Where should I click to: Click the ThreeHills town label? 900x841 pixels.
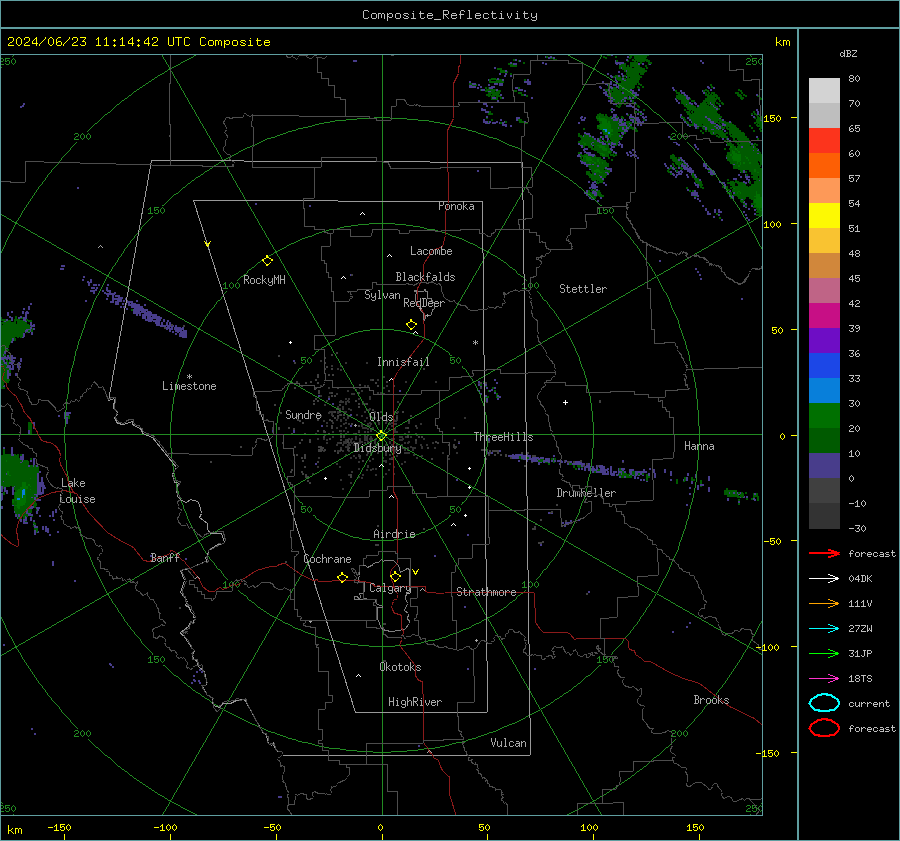click(x=503, y=437)
